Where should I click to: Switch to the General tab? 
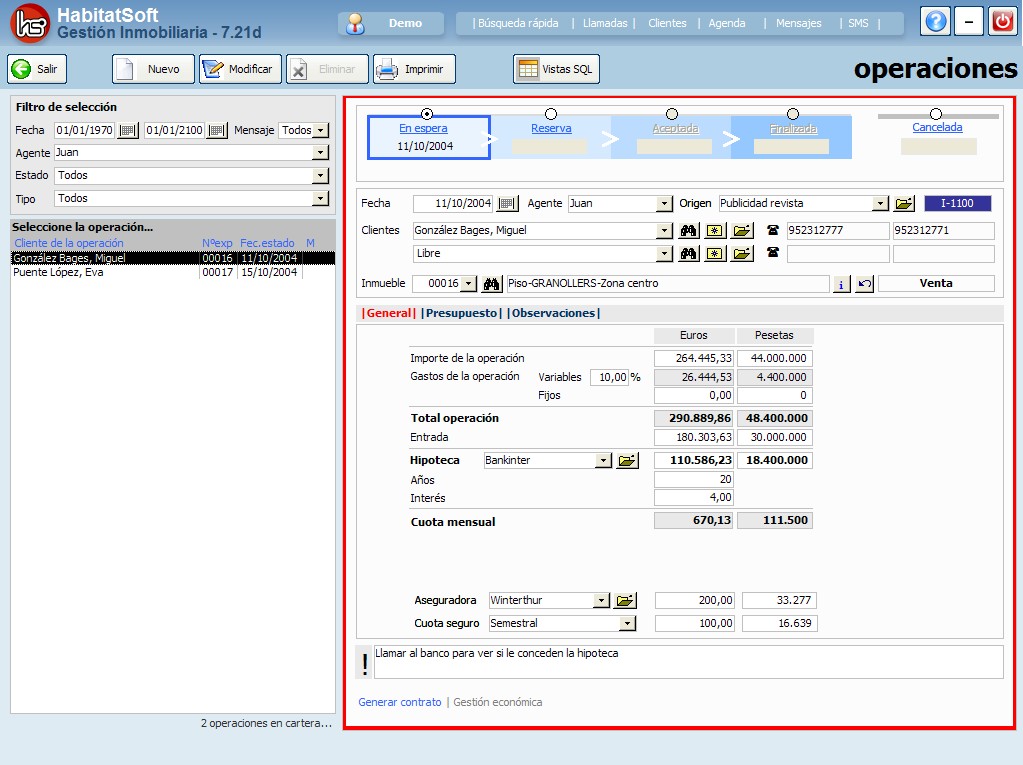point(389,313)
